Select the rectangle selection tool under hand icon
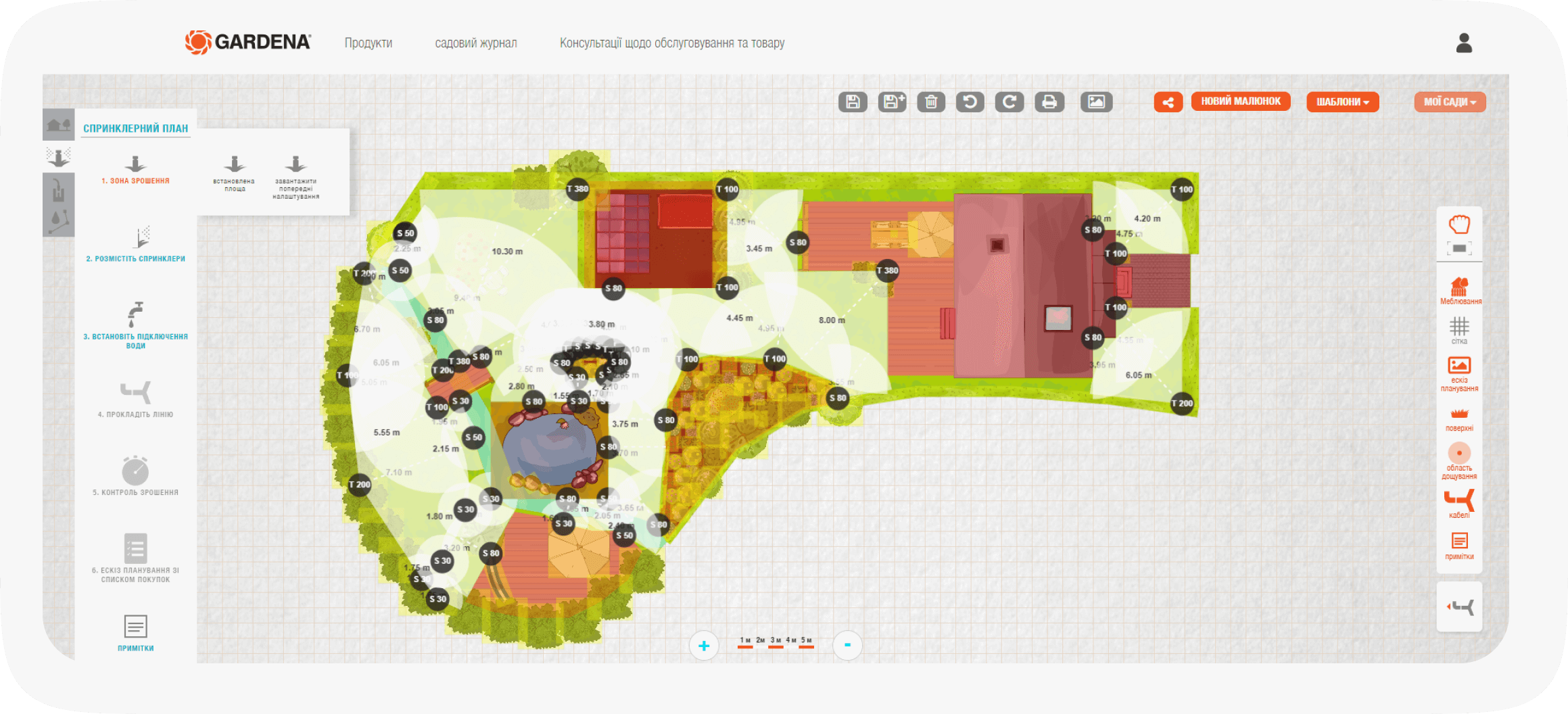This screenshot has height=714, width=1568. point(1459,248)
